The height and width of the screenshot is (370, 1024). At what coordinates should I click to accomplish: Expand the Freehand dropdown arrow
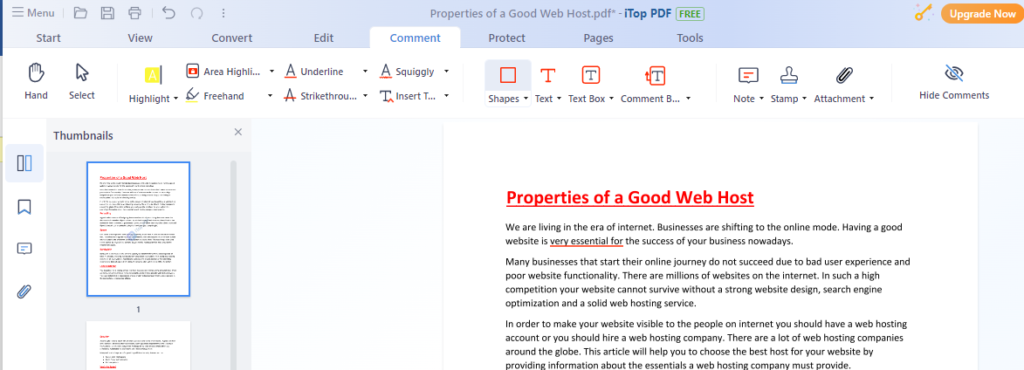269,96
